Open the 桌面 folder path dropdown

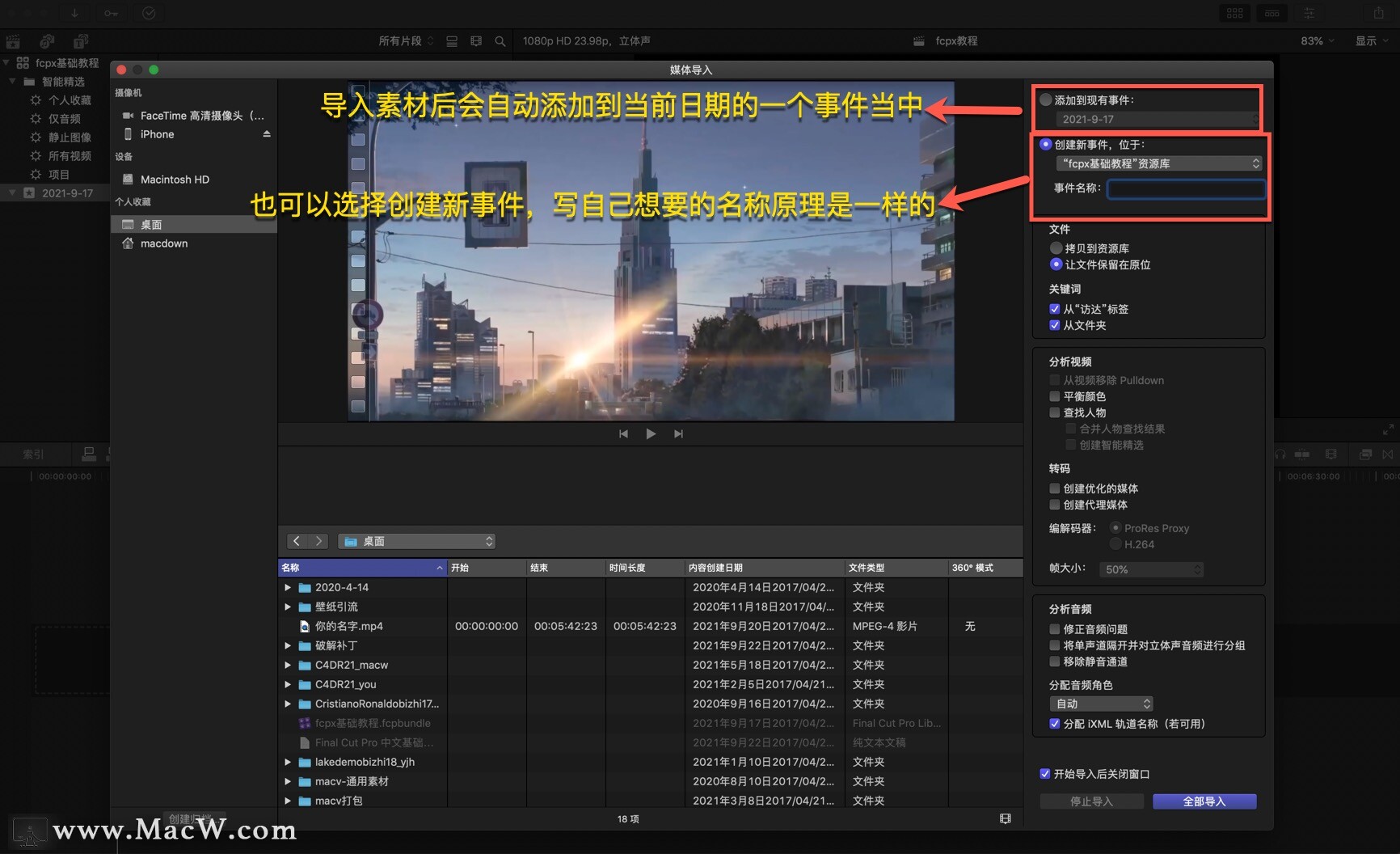coord(416,541)
